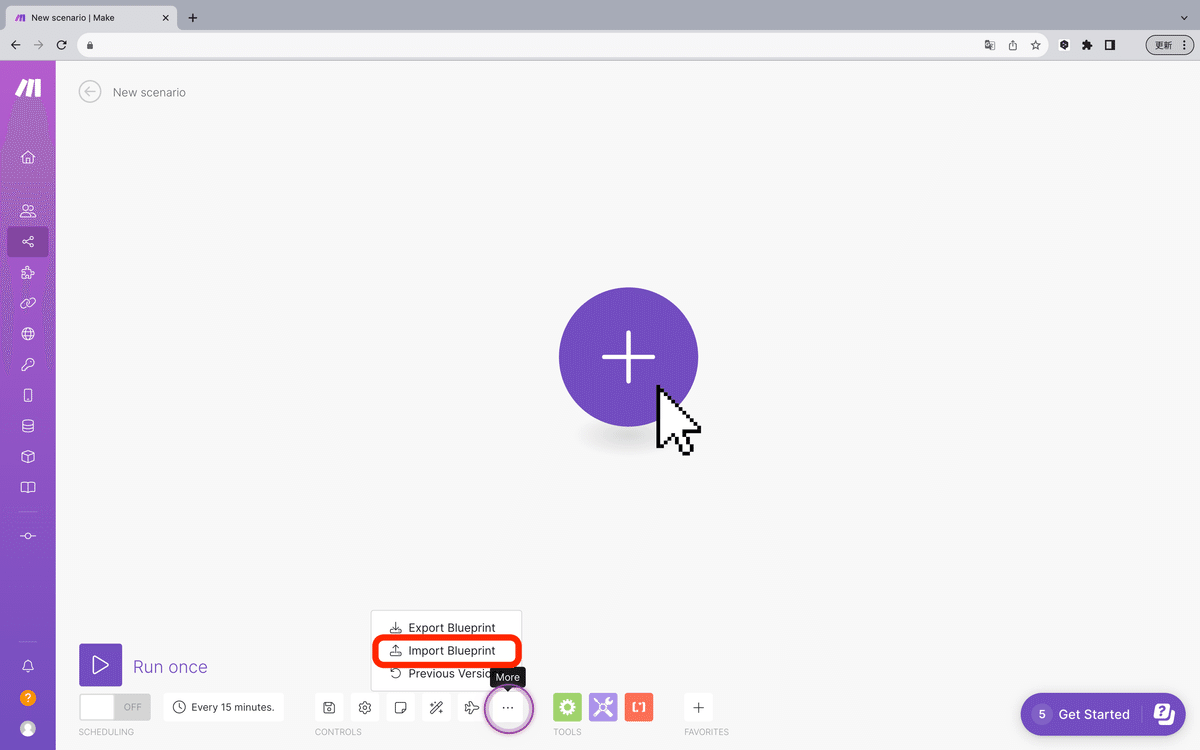Open the browser extensions puzzle icon
1200x750 pixels.
(1087, 45)
